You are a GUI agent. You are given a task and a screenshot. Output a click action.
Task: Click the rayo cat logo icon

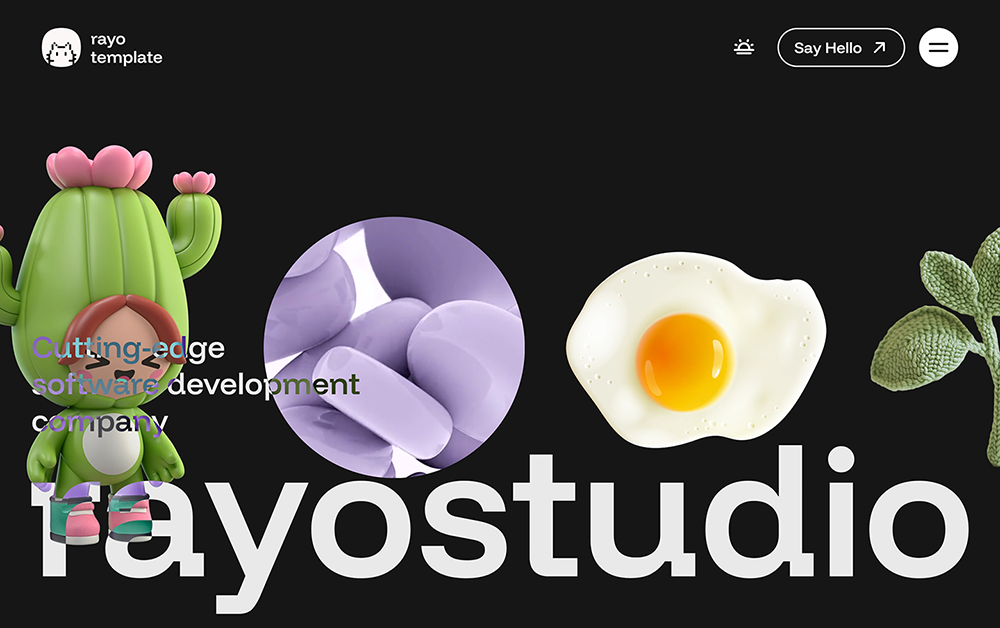tap(61, 48)
